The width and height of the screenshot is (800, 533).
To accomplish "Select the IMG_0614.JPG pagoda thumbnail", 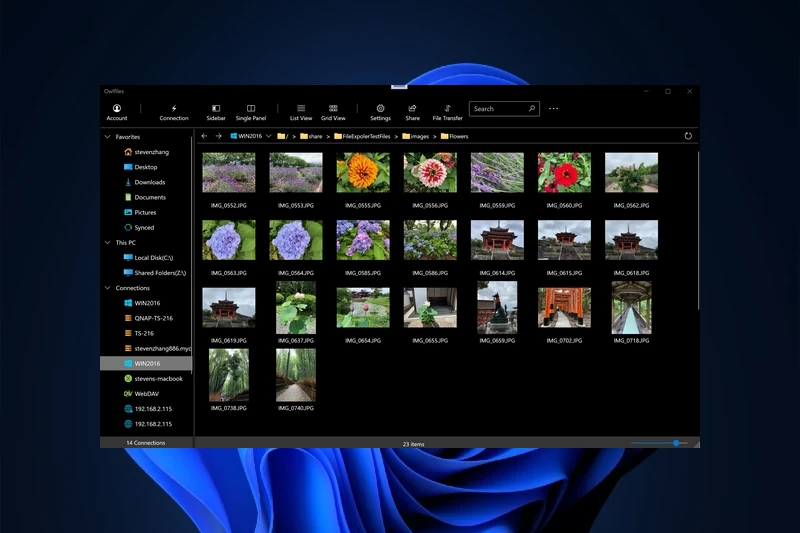I will (x=497, y=240).
